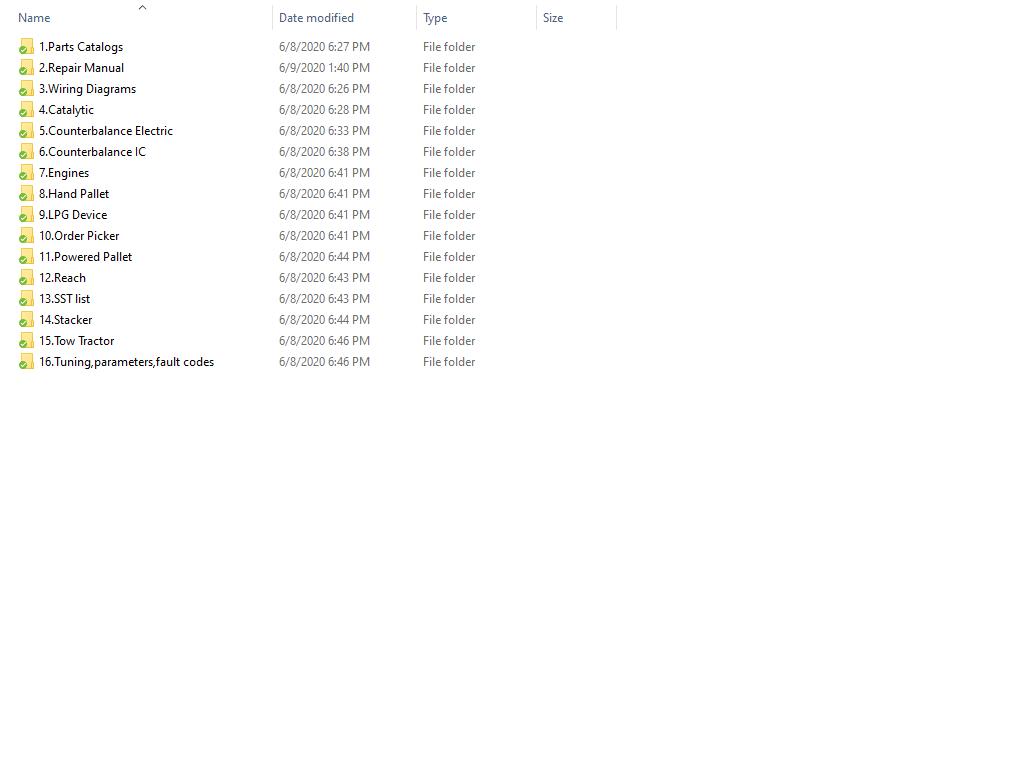Click 'File folder' type in 14.Stacker row
The image size is (1010, 774).
[x=449, y=320]
